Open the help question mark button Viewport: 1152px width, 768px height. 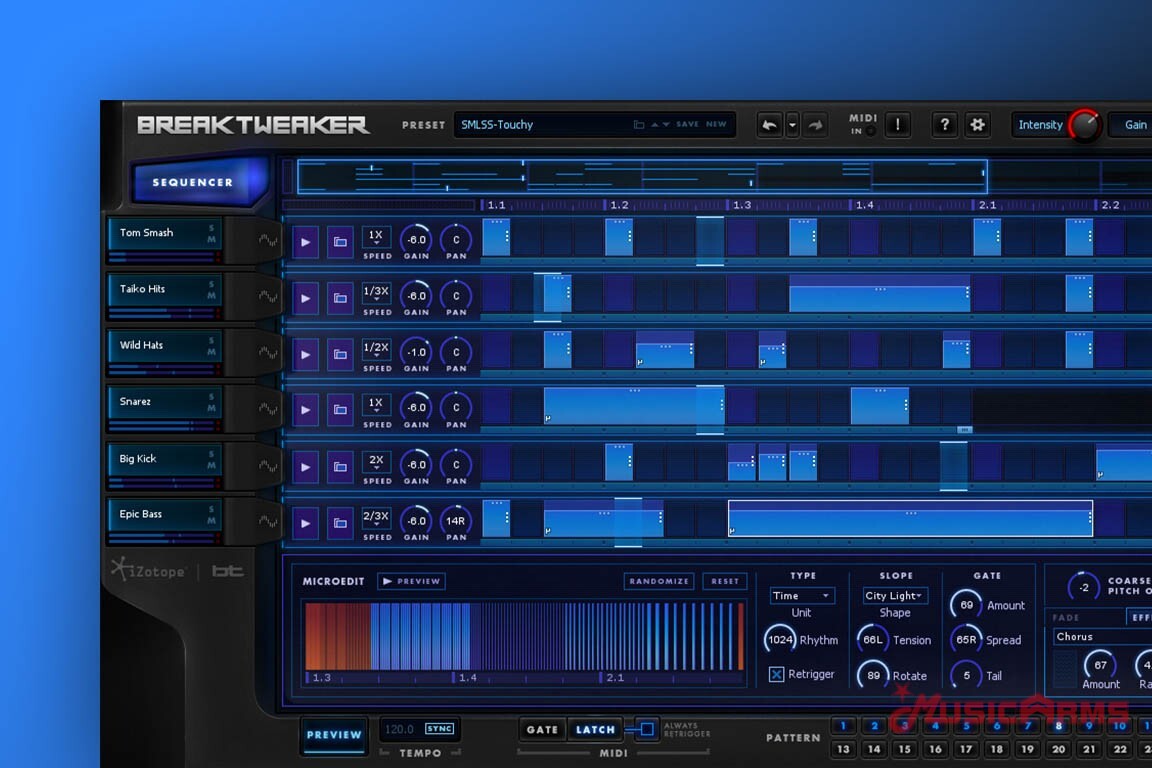(x=944, y=125)
